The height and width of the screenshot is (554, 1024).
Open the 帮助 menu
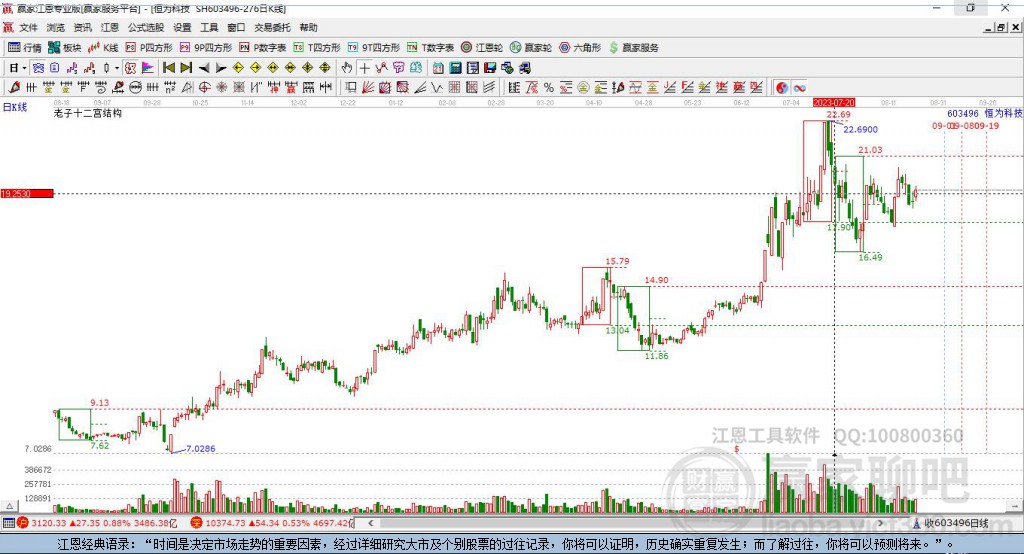(308, 27)
